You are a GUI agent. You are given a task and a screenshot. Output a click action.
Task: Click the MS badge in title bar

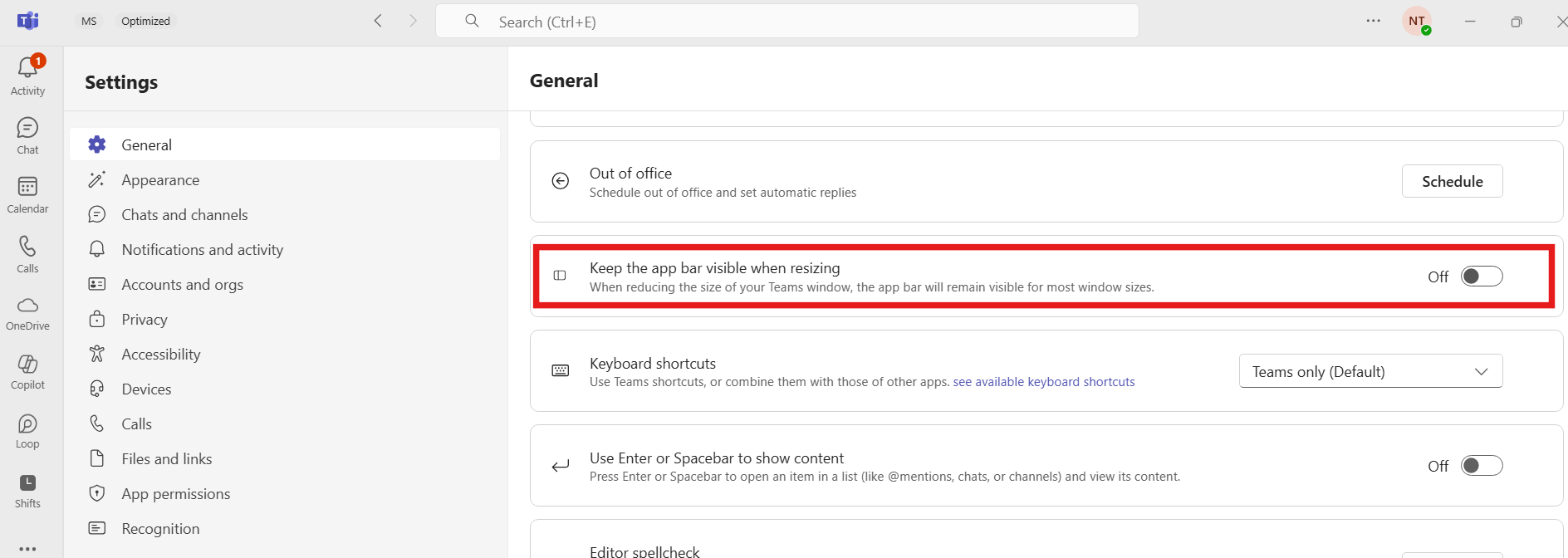coord(89,21)
